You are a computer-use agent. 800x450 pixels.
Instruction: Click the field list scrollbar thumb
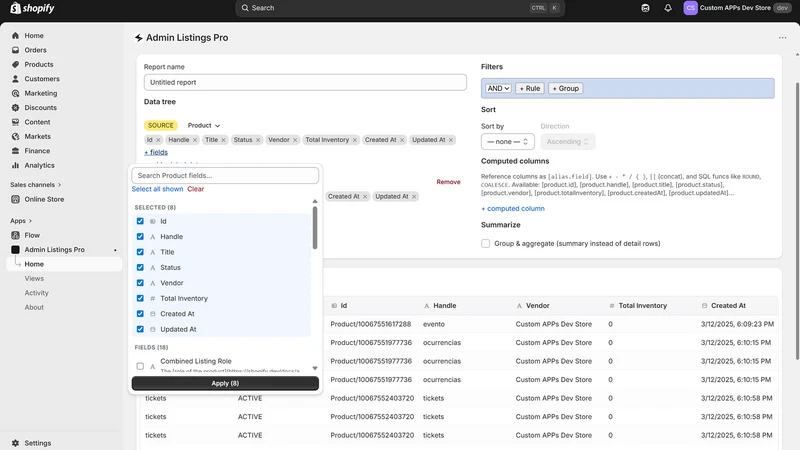tap(315, 228)
